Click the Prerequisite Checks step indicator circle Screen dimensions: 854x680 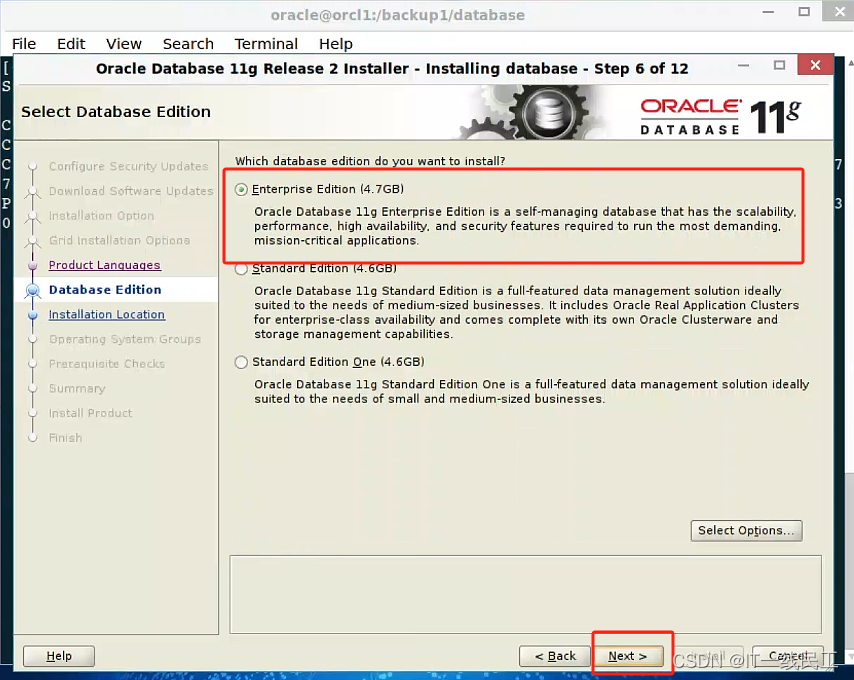(x=32, y=364)
